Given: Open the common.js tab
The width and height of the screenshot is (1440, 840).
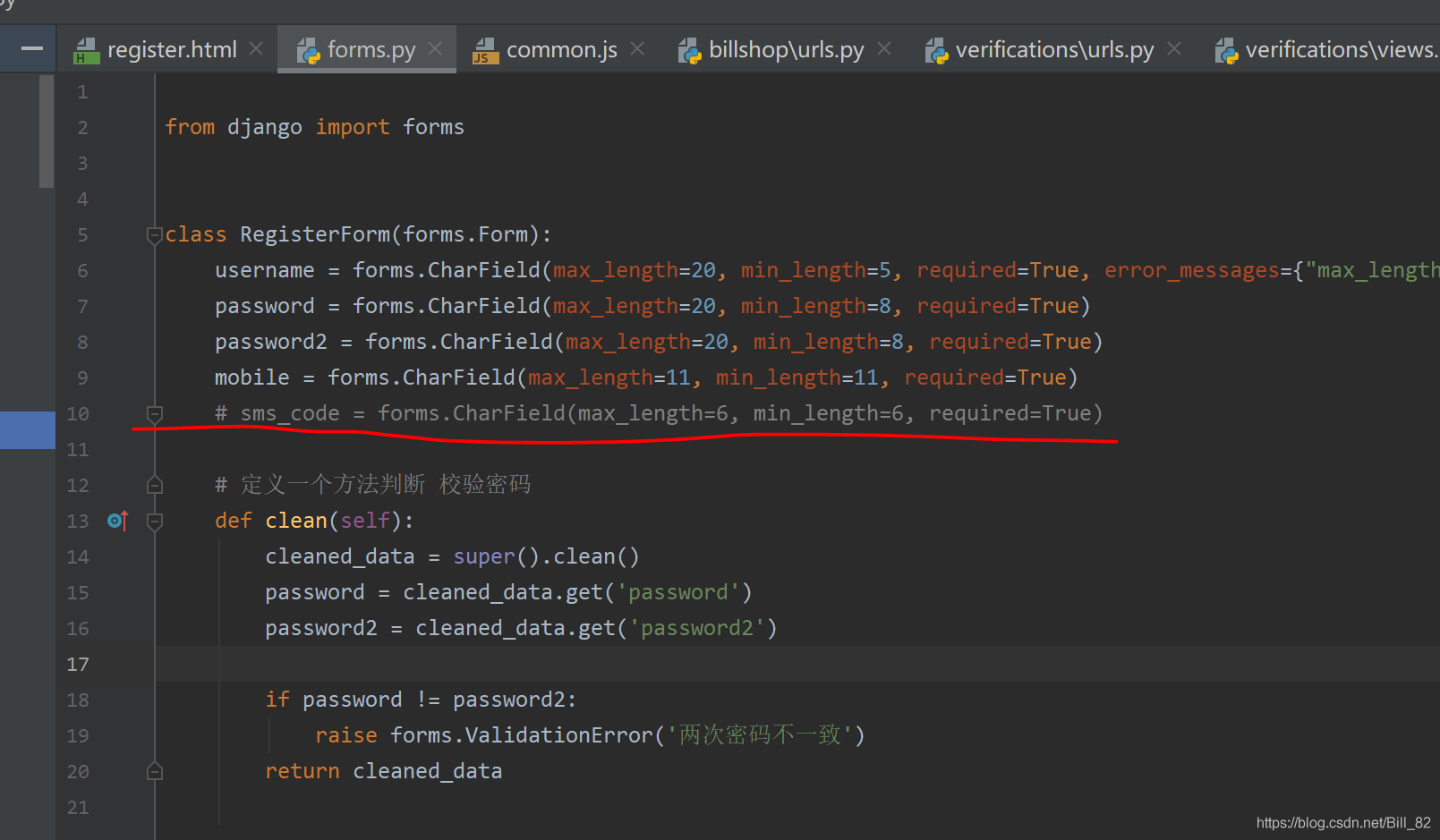Looking at the screenshot, I should click(x=562, y=50).
